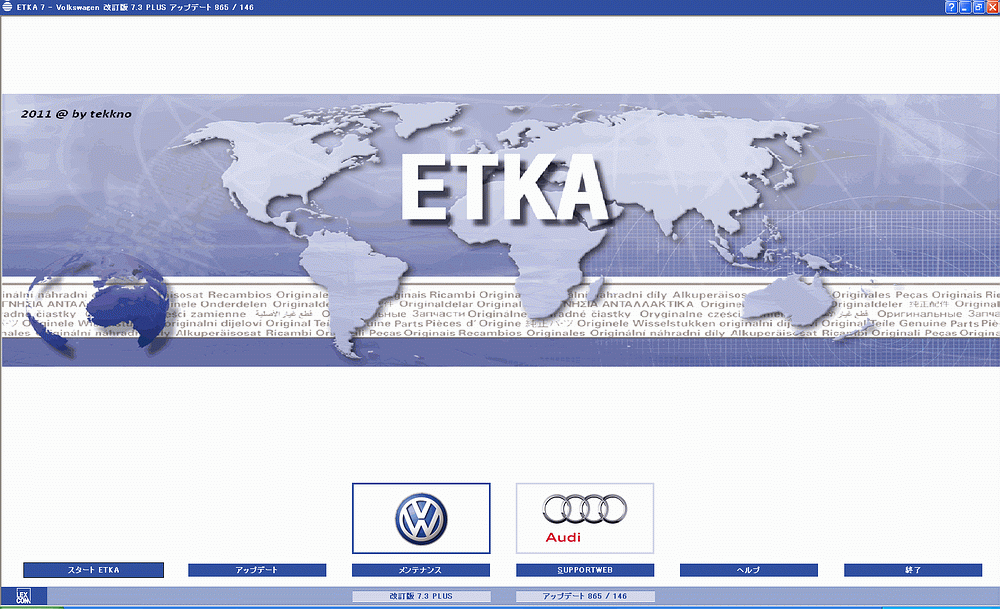Click the ETKA app icon in the title bar

click(x=7, y=7)
